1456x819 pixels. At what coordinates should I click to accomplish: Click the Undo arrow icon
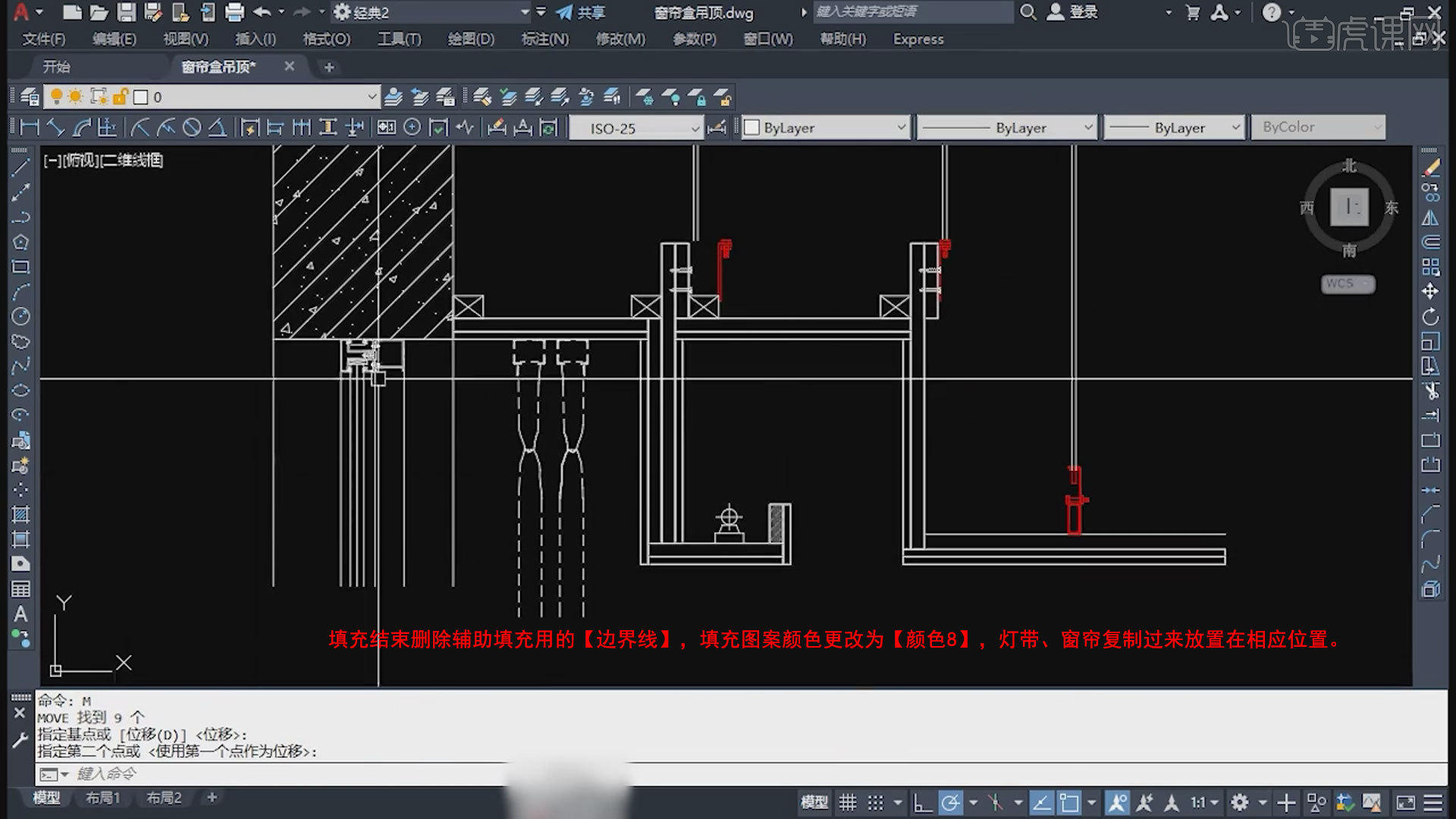click(262, 12)
